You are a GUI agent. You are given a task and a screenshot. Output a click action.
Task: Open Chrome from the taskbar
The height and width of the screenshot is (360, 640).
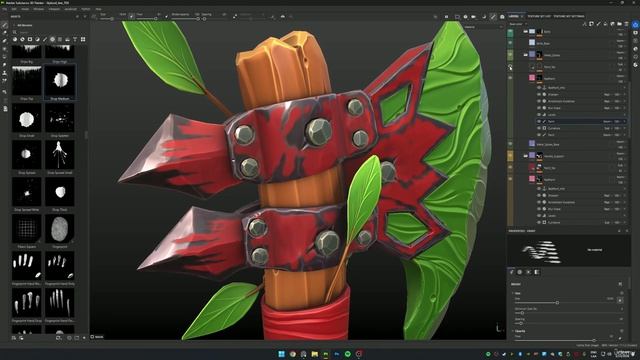coord(293,354)
